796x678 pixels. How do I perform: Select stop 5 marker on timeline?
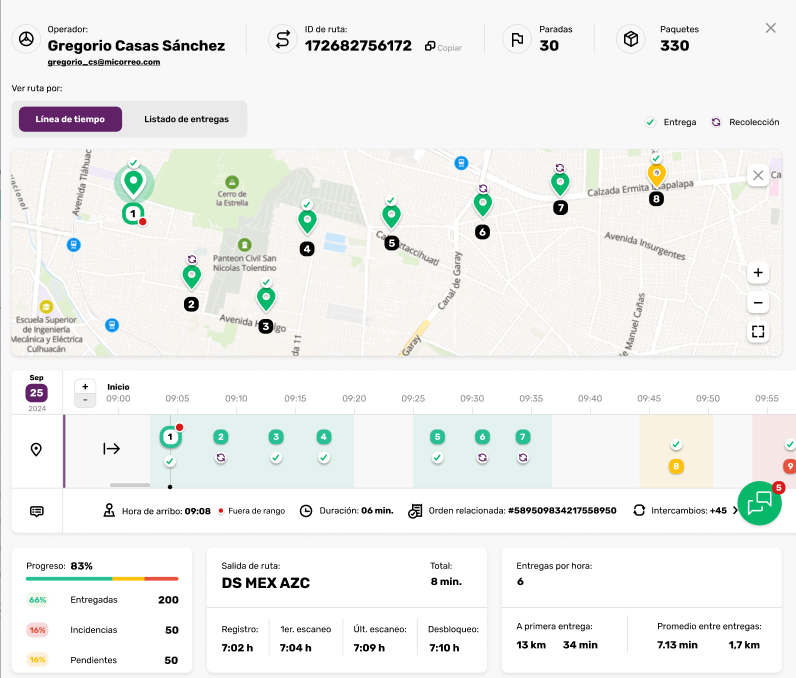(438, 437)
